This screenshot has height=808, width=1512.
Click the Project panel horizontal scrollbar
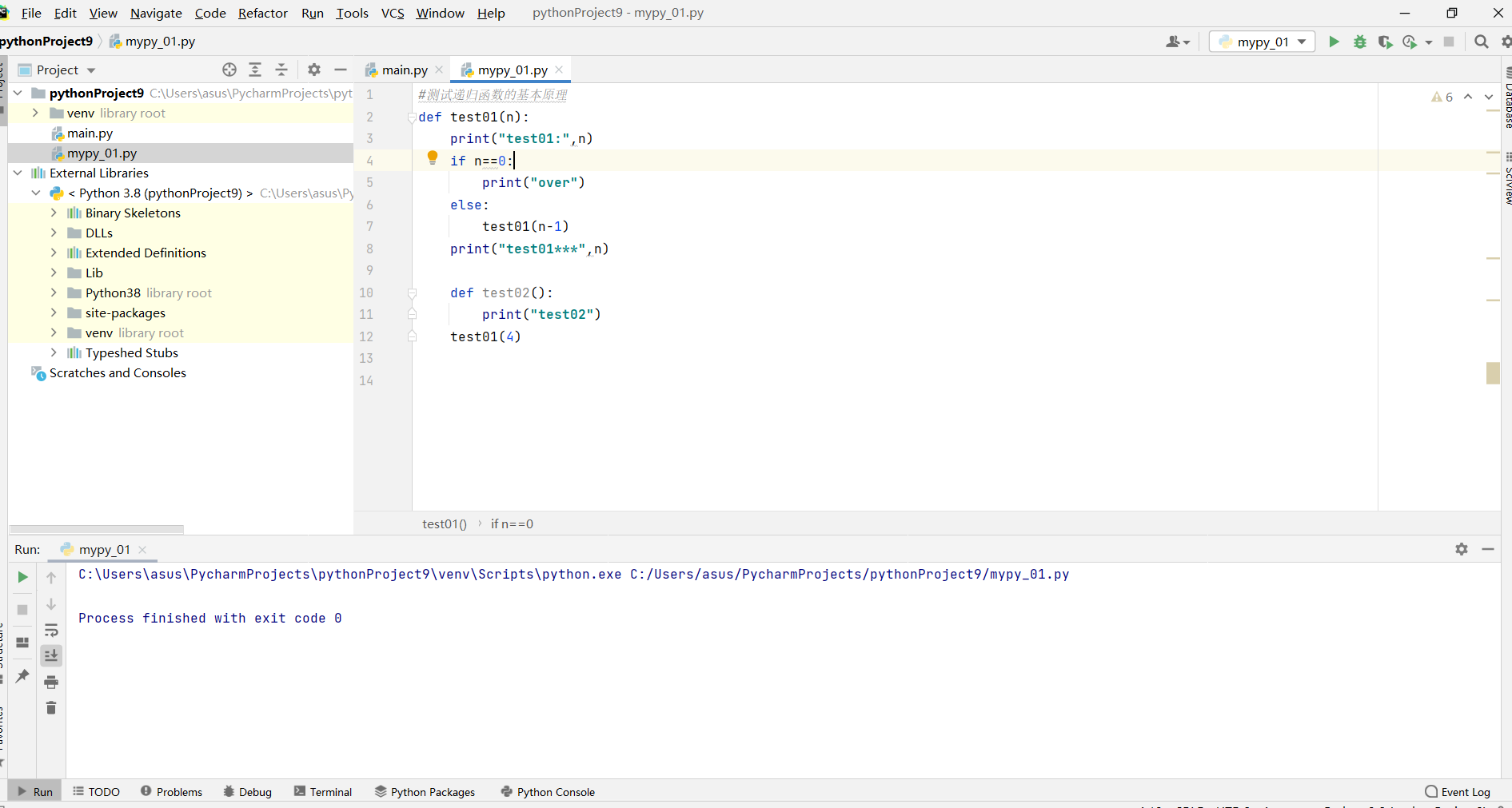pyautogui.click(x=96, y=529)
